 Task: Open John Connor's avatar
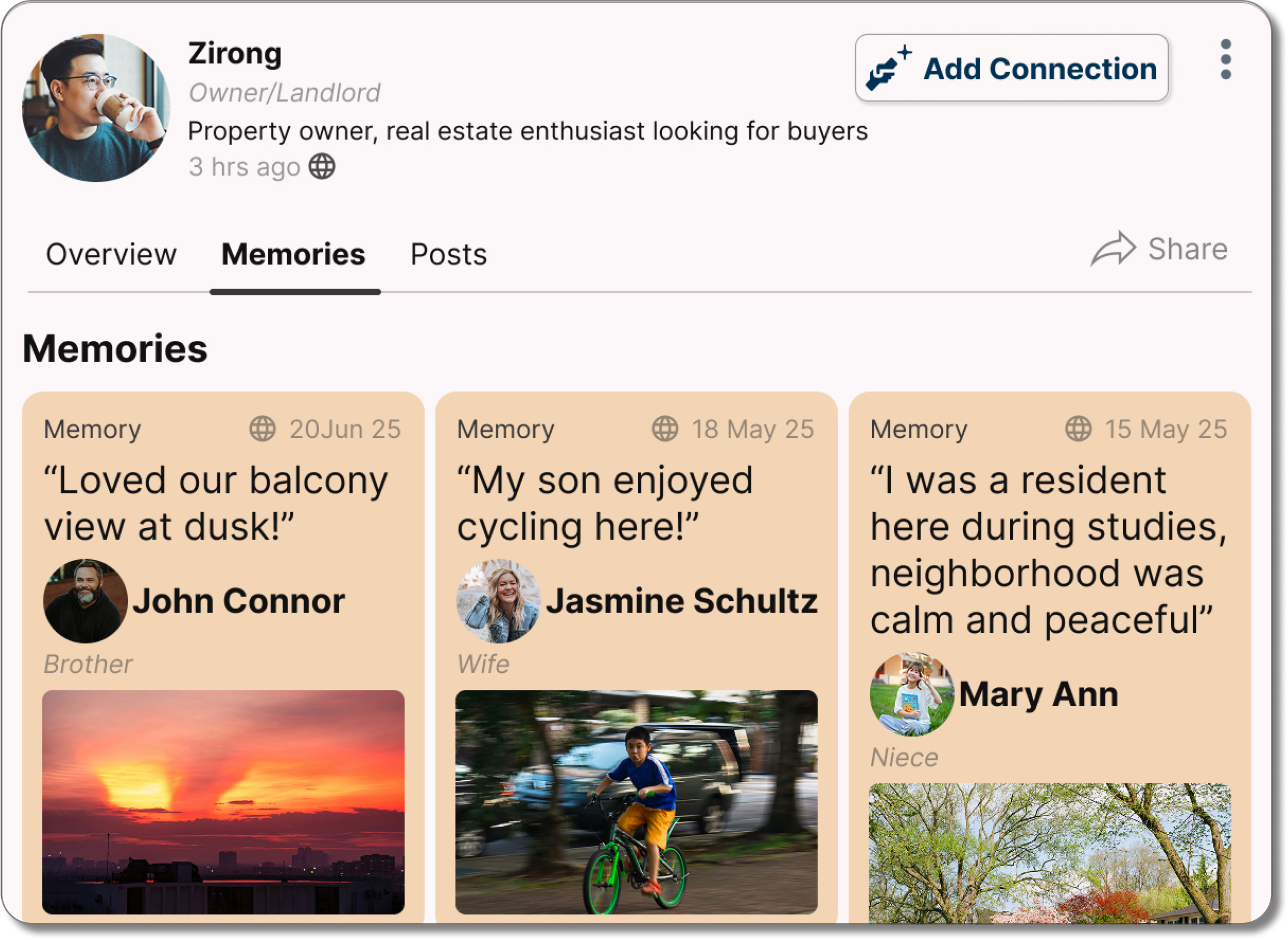[85, 601]
